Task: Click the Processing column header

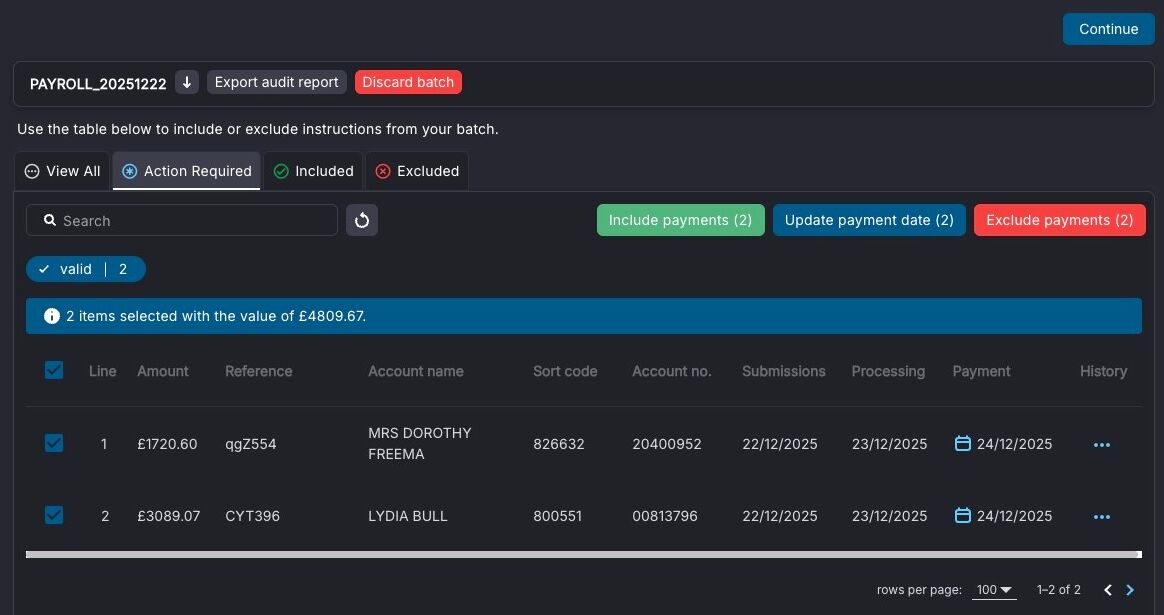Action: 888,371
